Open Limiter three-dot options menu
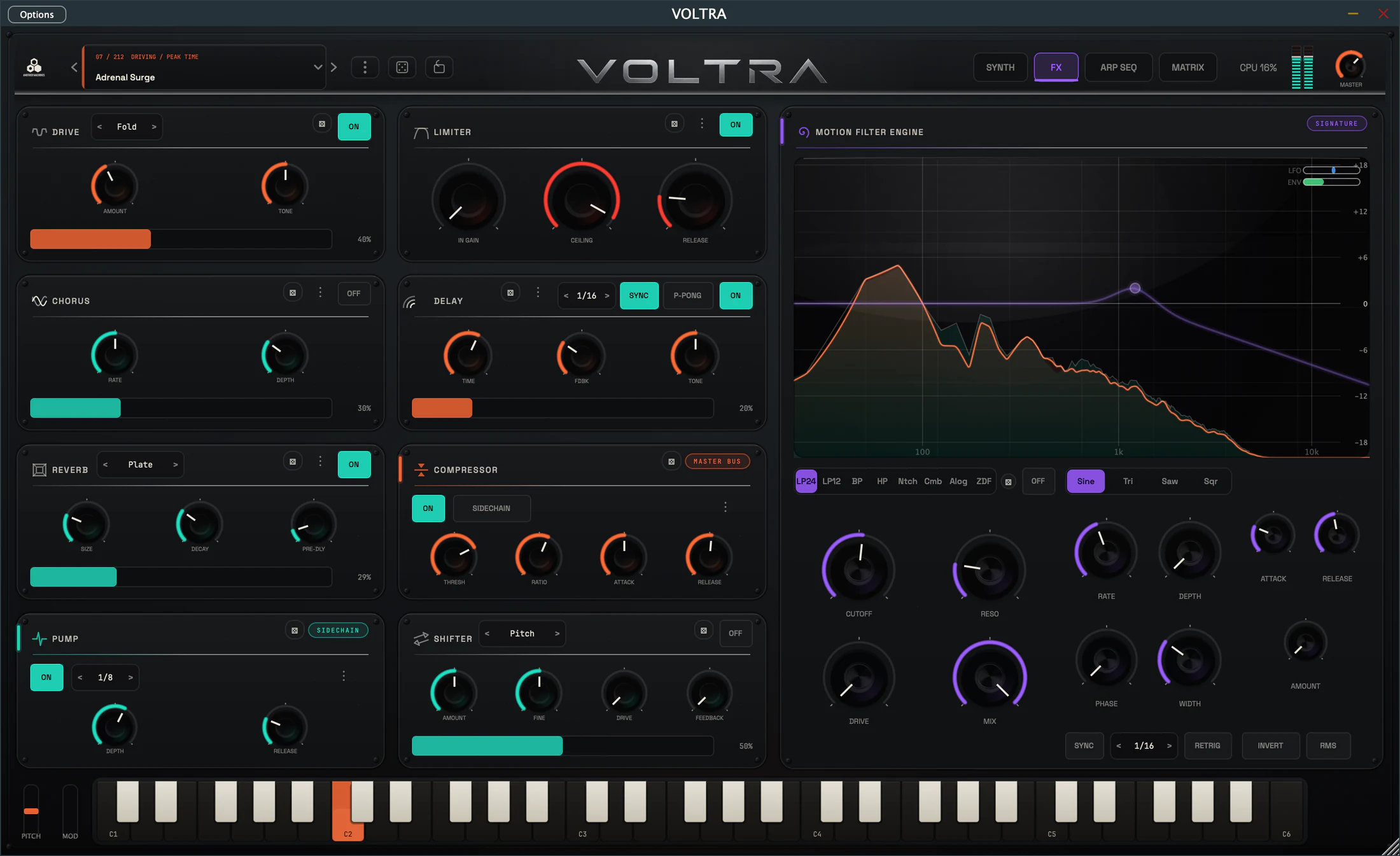The image size is (1400, 856). [702, 123]
